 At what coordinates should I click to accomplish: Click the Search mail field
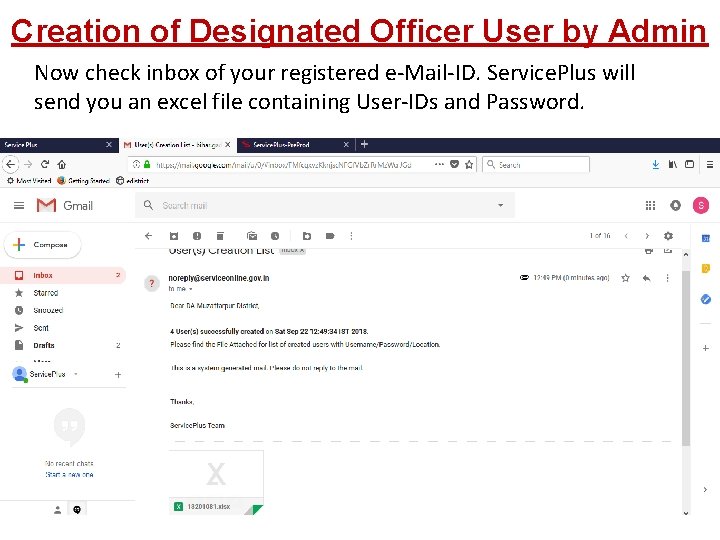click(x=325, y=205)
